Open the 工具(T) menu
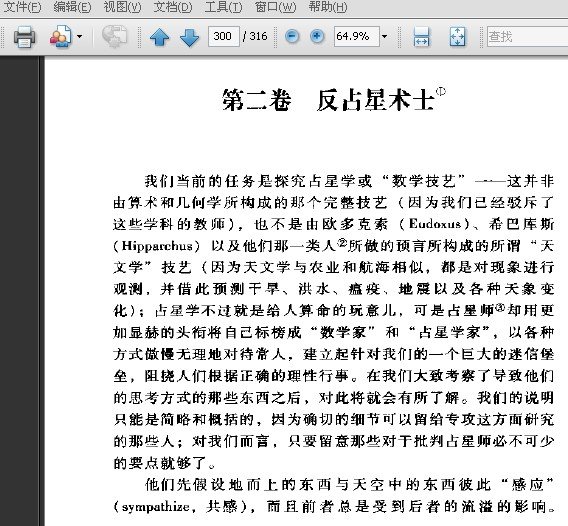 click(223, 7)
